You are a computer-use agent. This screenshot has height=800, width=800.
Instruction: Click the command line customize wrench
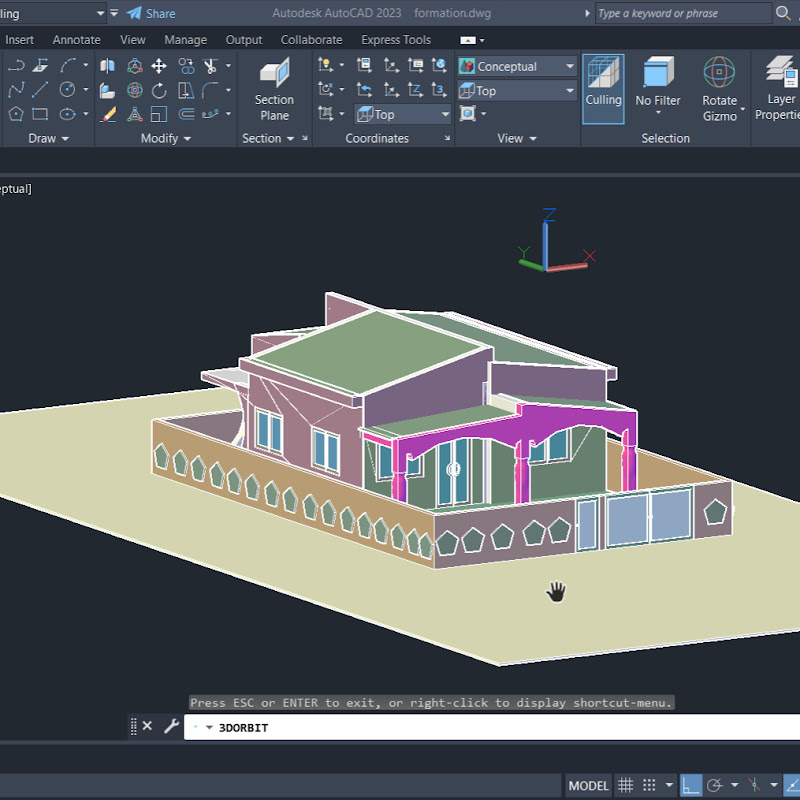coord(171,727)
